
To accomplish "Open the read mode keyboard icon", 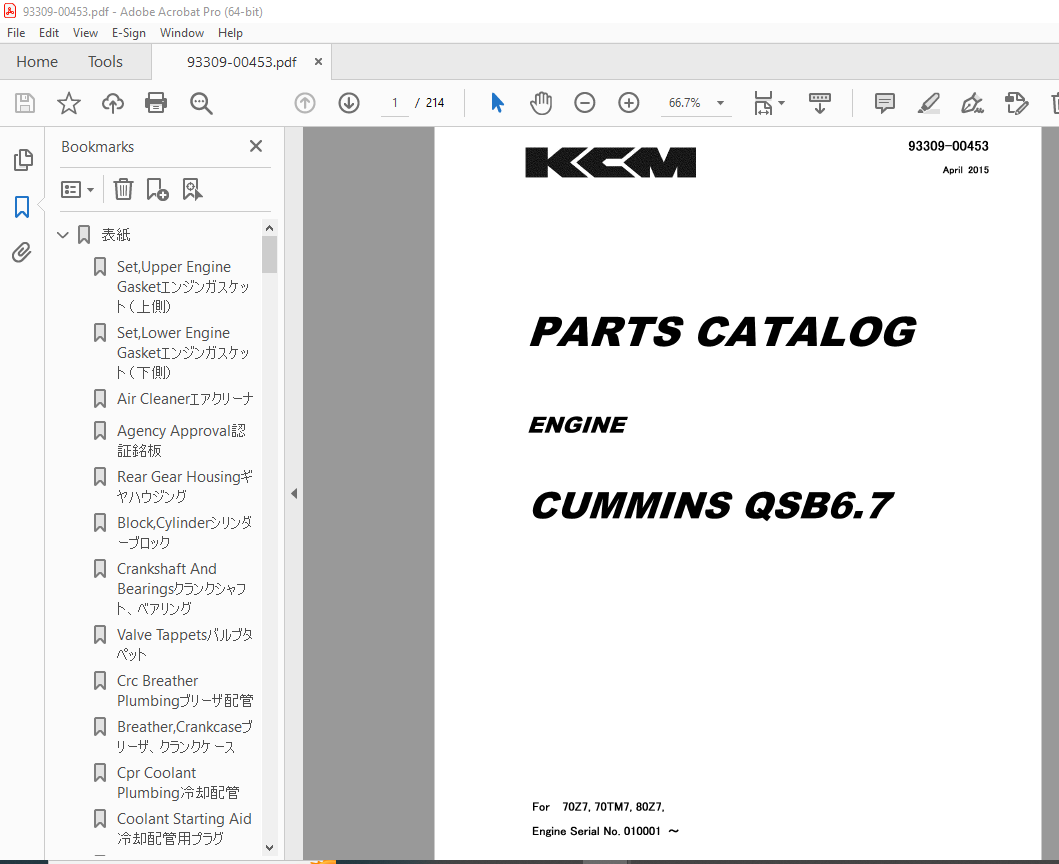I will (819, 103).
